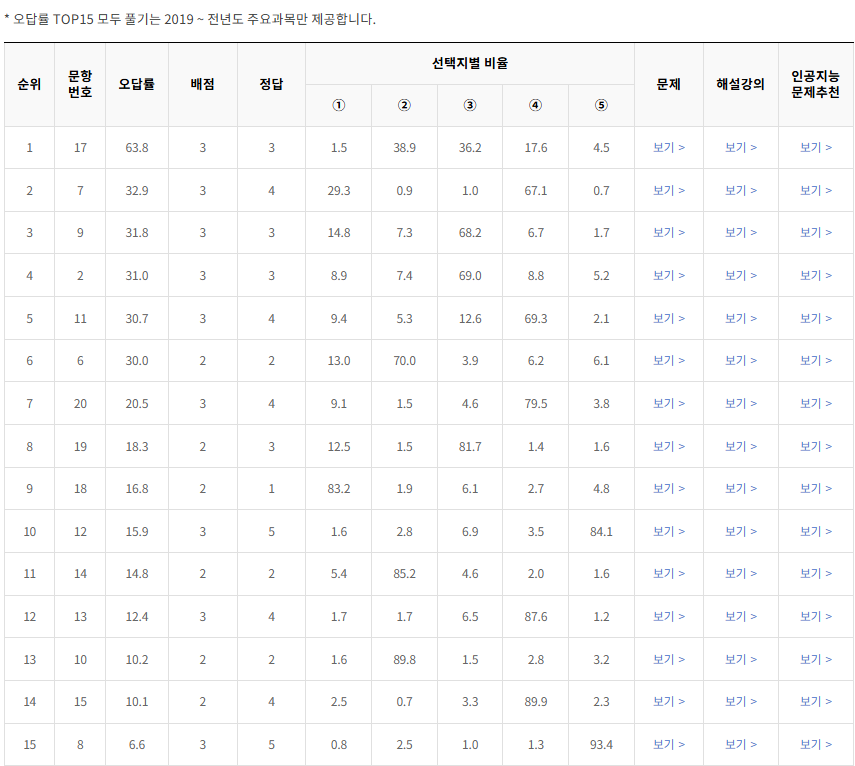The image size is (855, 766).
Task: Open 해설강의 for question 13 row
Action: tap(740, 617)
